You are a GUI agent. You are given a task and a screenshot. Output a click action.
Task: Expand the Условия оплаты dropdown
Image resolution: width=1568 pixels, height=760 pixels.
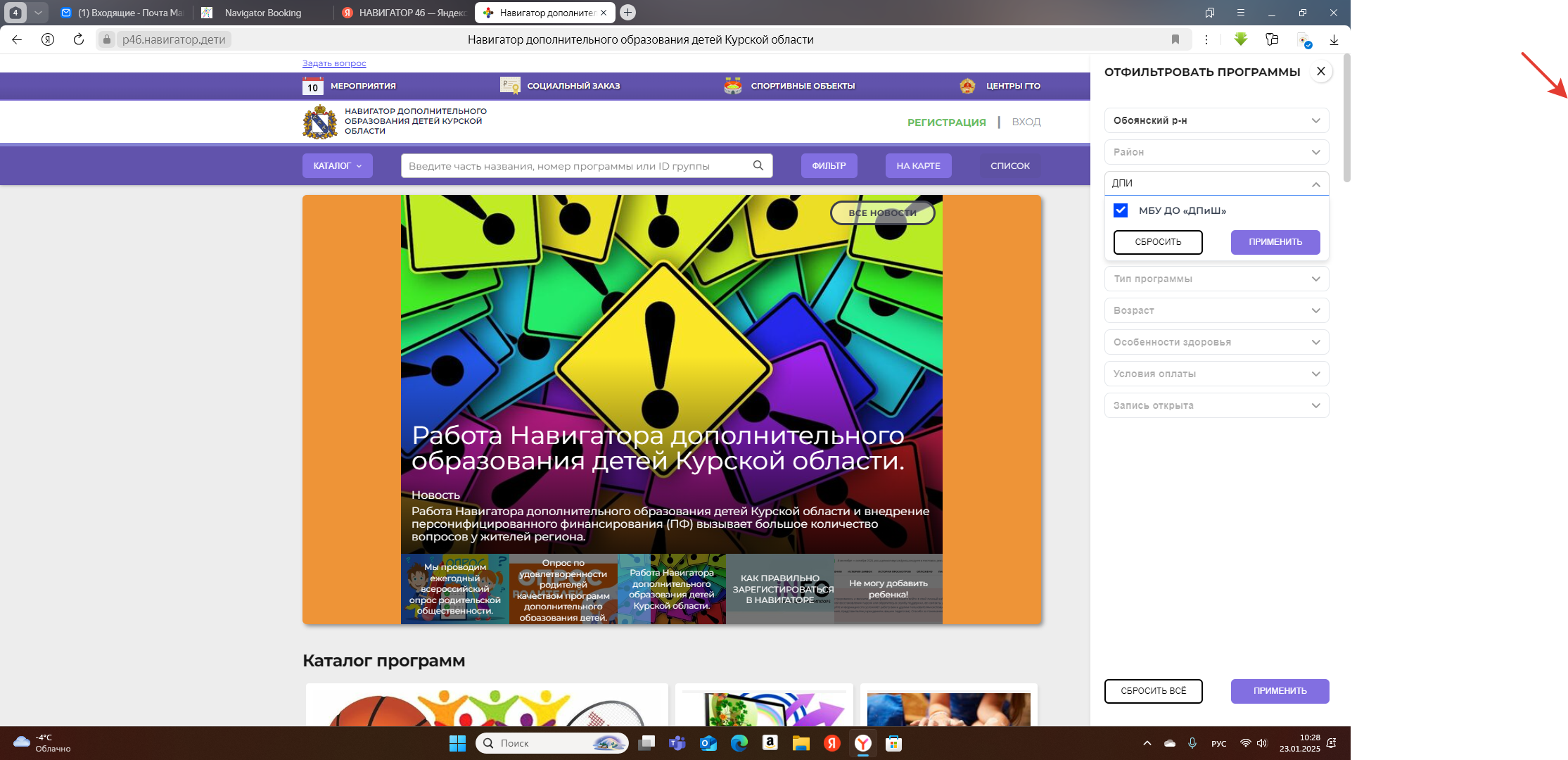(x=1217, y=374)
